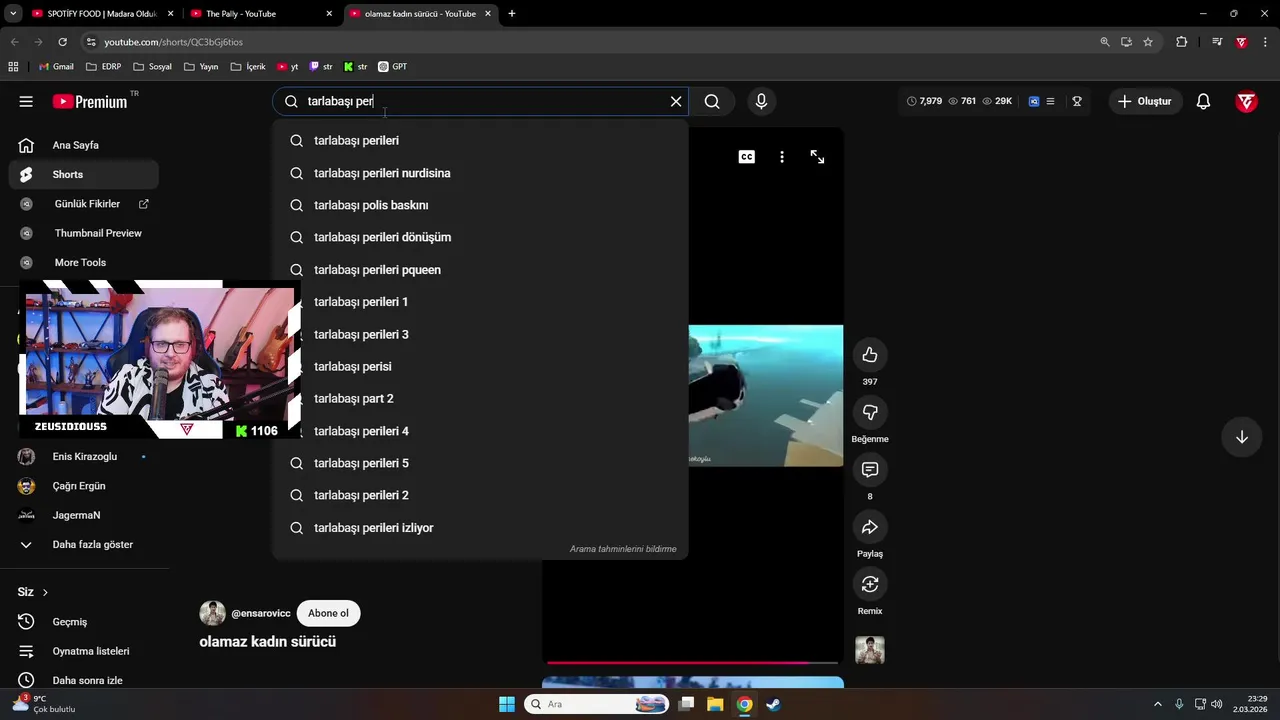Select suggestion 'tarlabaşı perileri dönüşüm'
Image resolution: width=1280 pixels, height=720 pixels.
(480, 237)
